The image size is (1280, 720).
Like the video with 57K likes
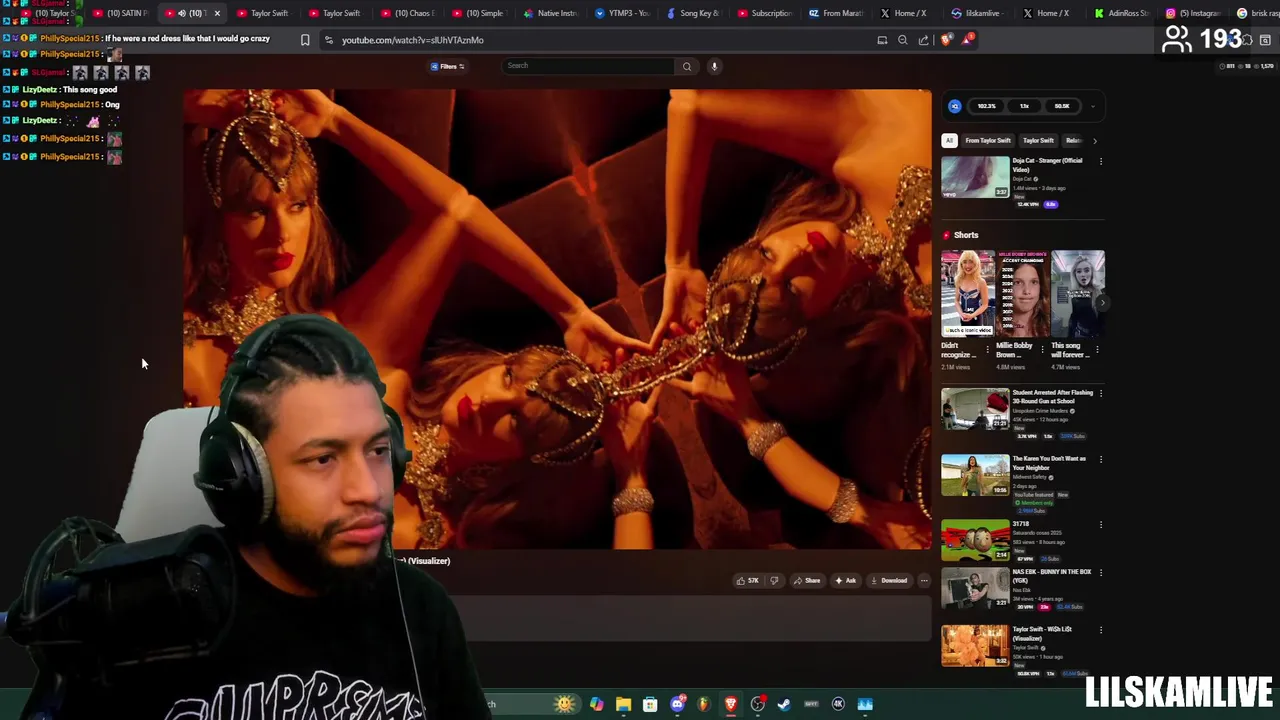tap(747, 580)
